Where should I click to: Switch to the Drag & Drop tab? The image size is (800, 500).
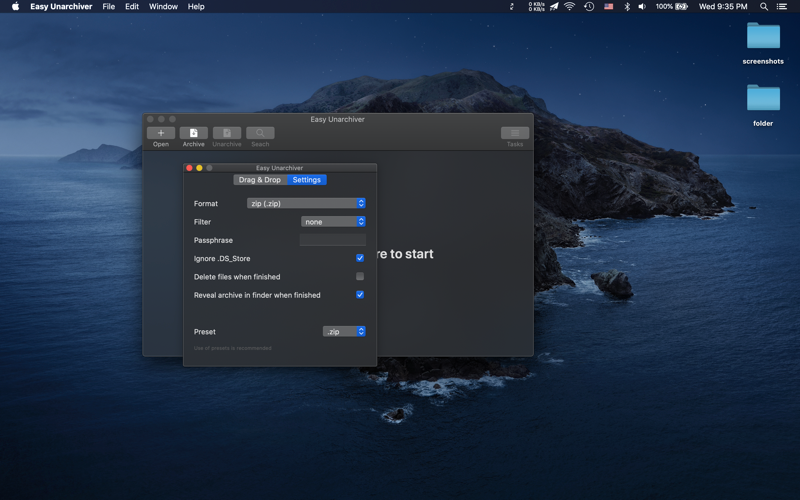[x=260, y=180]
